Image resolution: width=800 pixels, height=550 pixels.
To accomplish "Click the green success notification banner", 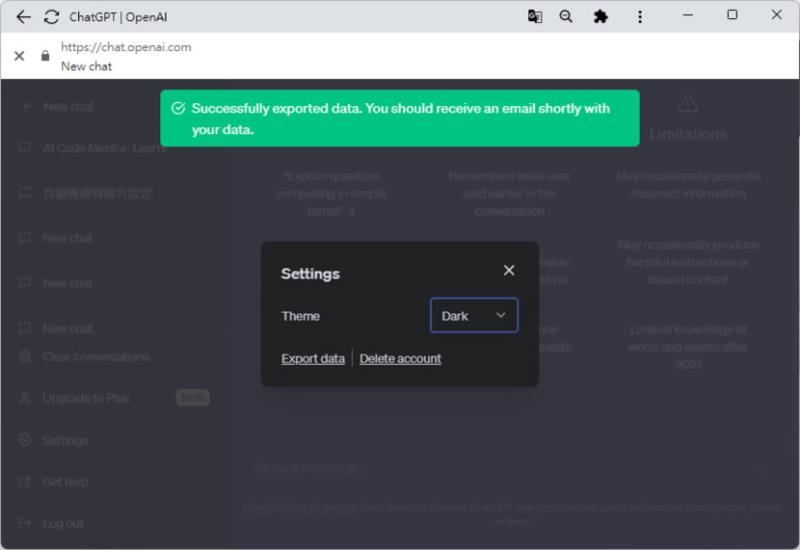I will tap(399, 118).
